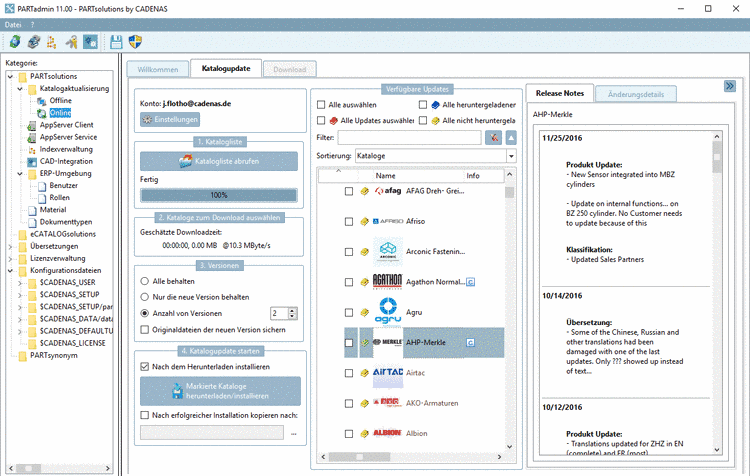Click the AKO-Armaturen catalog logo
Viewport: 750px width, 476px height.
click(x=387, y=403)
